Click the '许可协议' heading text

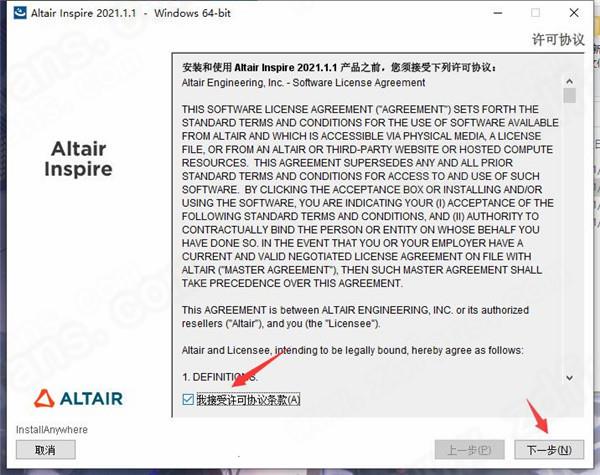[x=558, y=39]
